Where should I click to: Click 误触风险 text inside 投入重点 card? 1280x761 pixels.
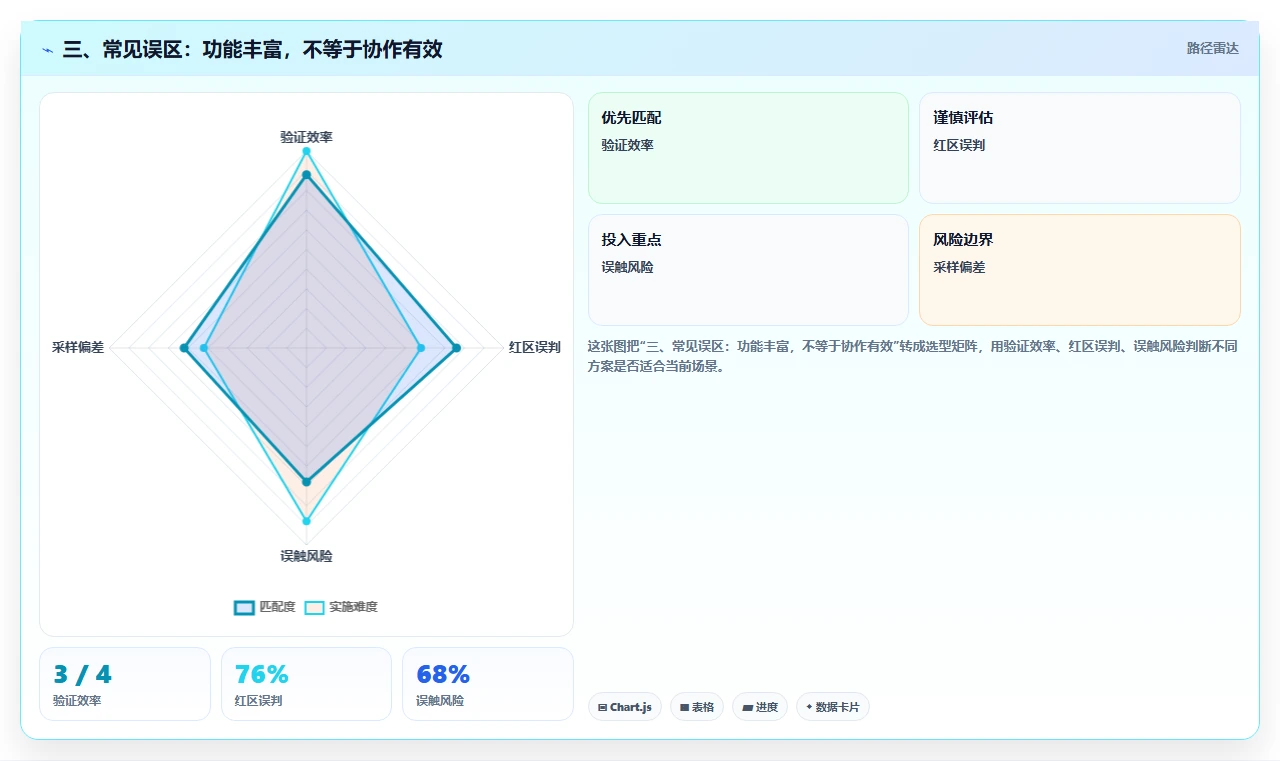(627, 267)
